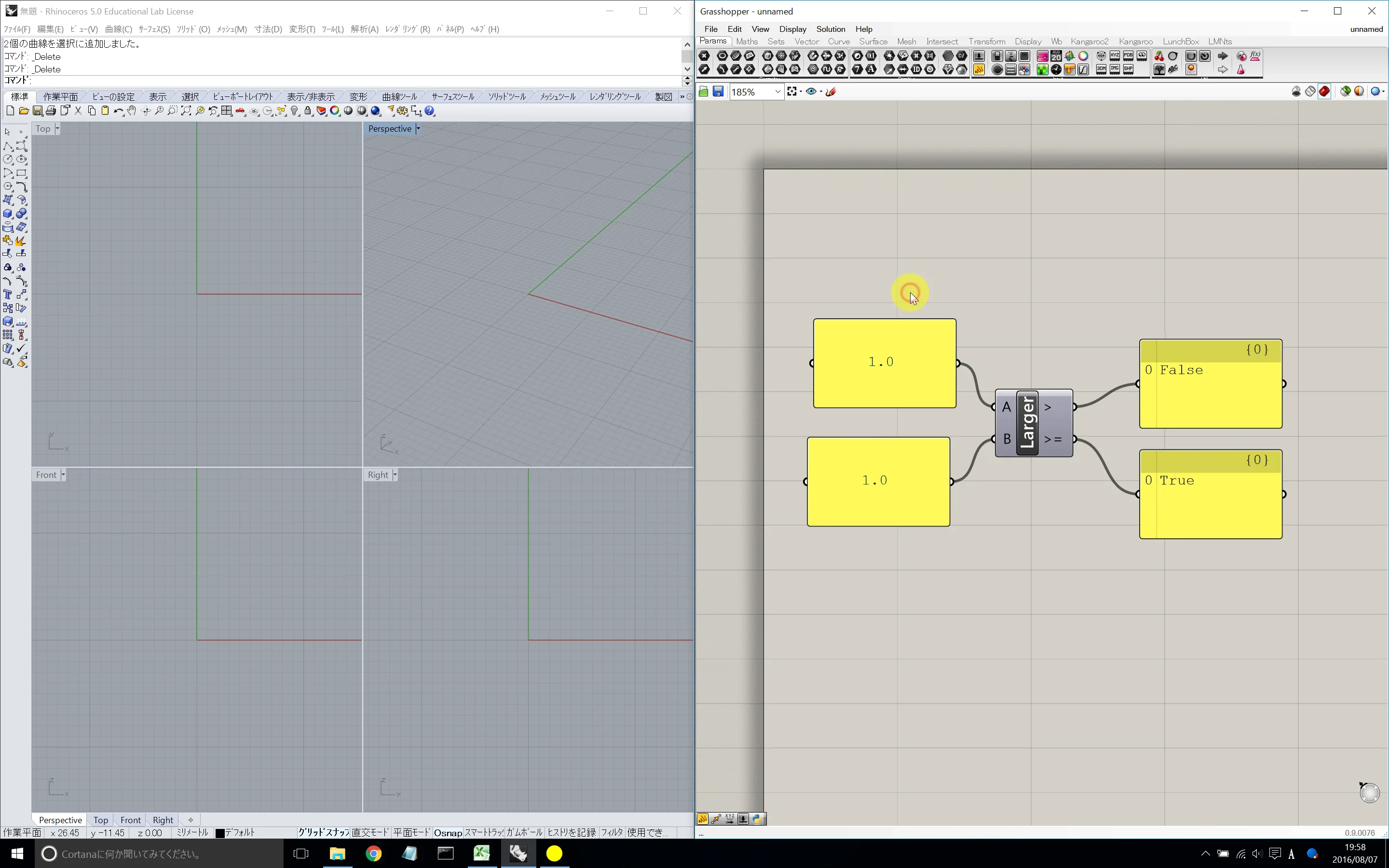The width and height of the screenshot is (1389, 868).
Task: Save the Grasshopper document
Action: coord(718,92)
